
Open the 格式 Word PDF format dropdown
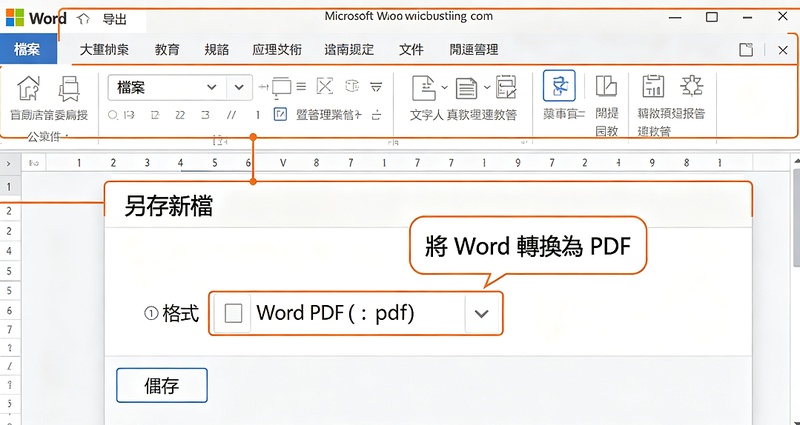[x=356, y=313]
